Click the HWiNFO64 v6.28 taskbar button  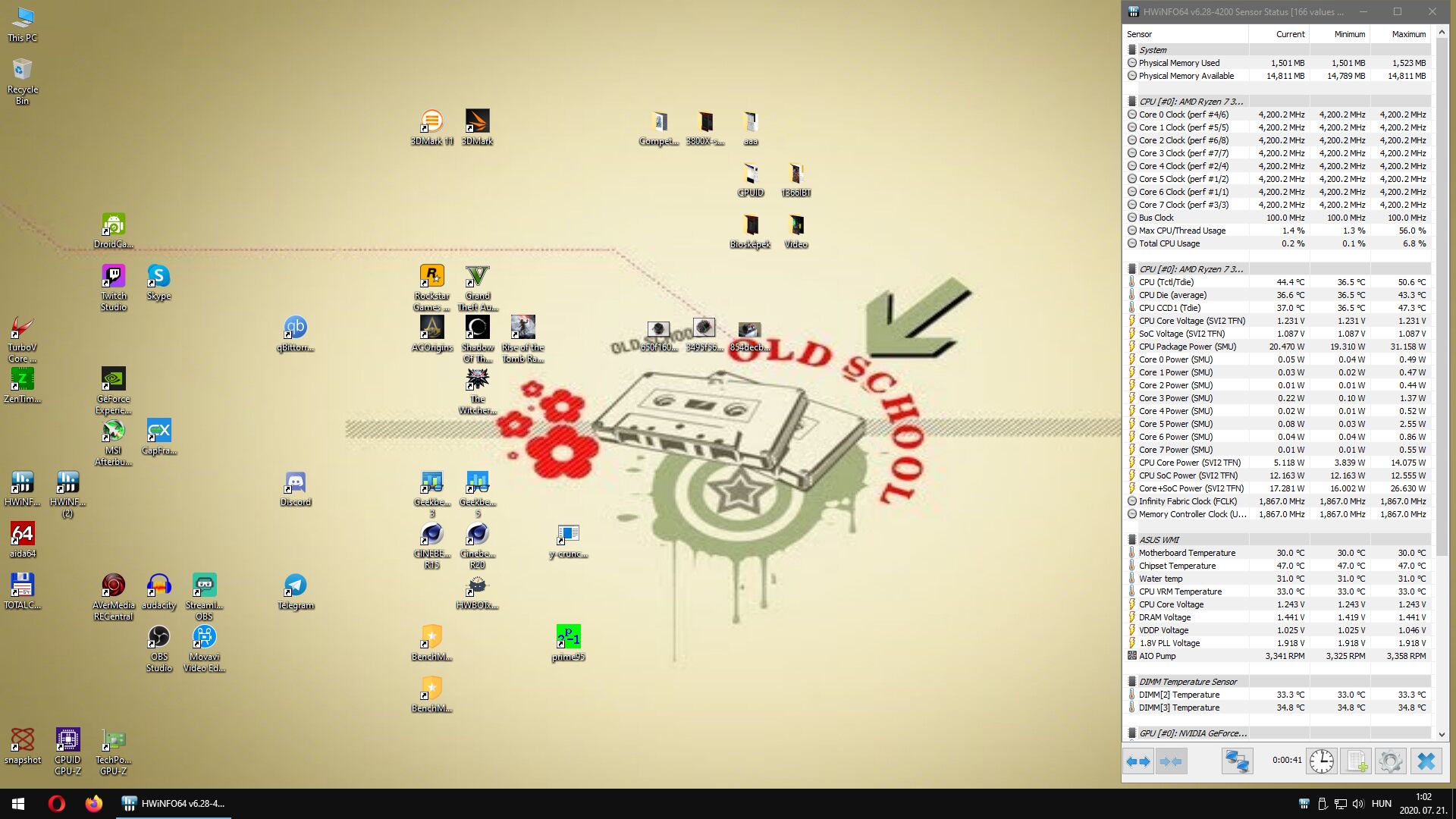[174, 804]
